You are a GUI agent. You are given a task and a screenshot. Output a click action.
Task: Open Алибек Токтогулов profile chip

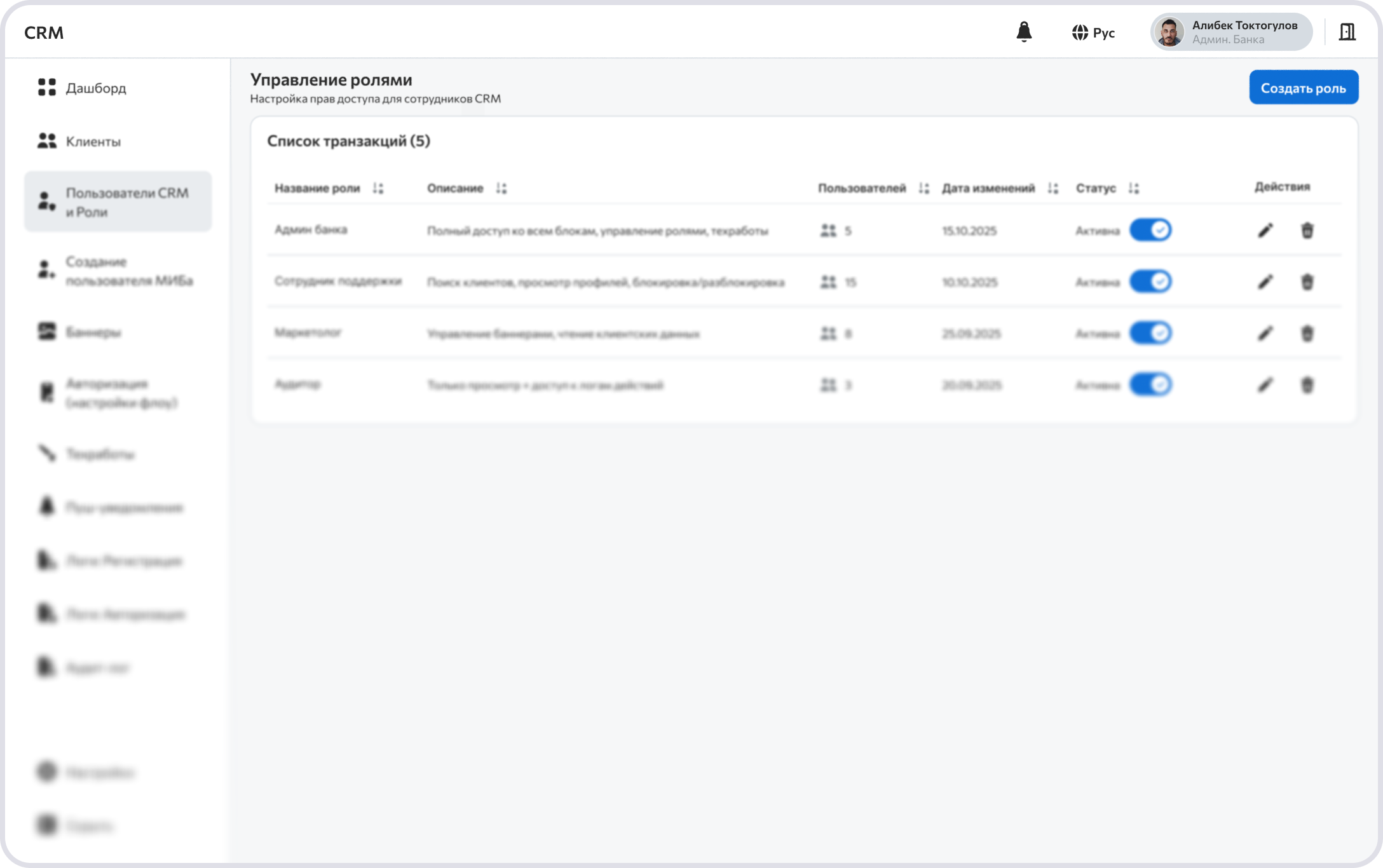pos(1231,32)
